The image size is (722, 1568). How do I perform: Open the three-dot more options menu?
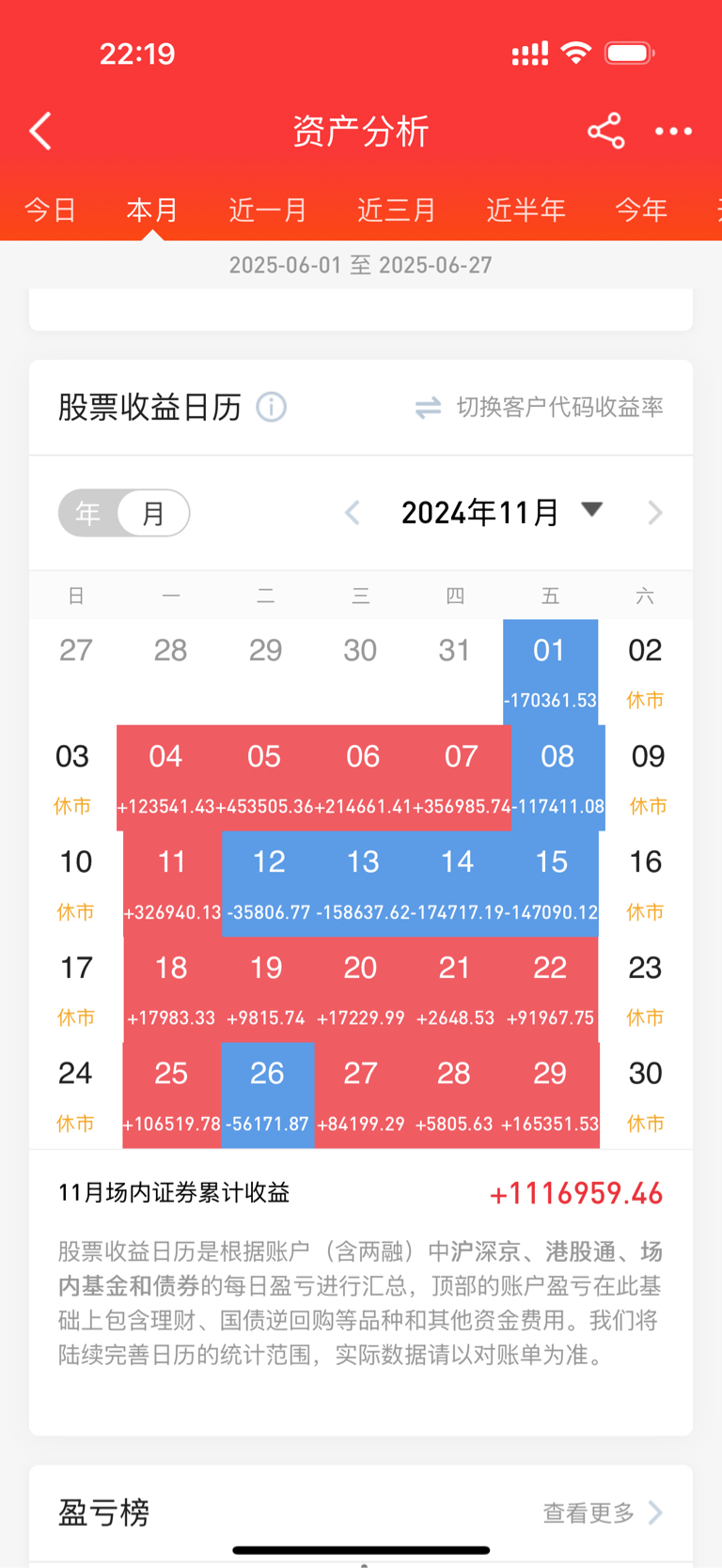click(x=674, y=132)
